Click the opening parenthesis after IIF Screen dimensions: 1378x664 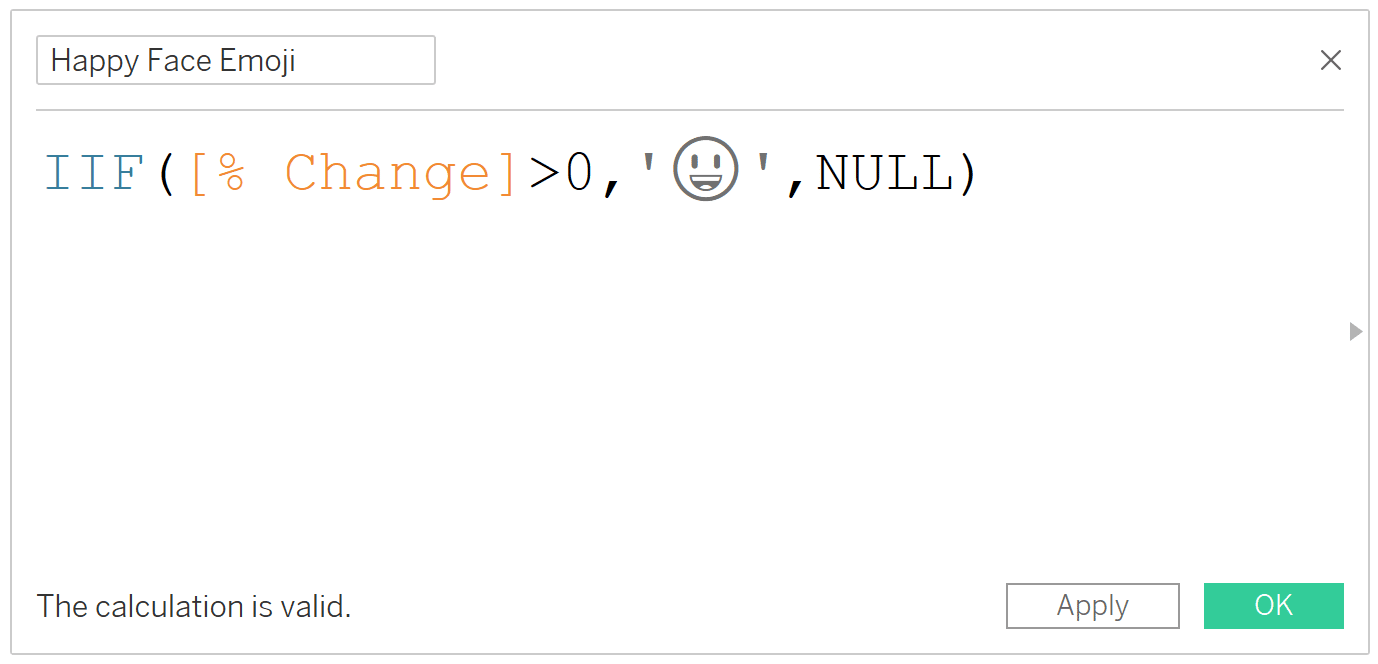pyautogui.click(x=167, y=175)
